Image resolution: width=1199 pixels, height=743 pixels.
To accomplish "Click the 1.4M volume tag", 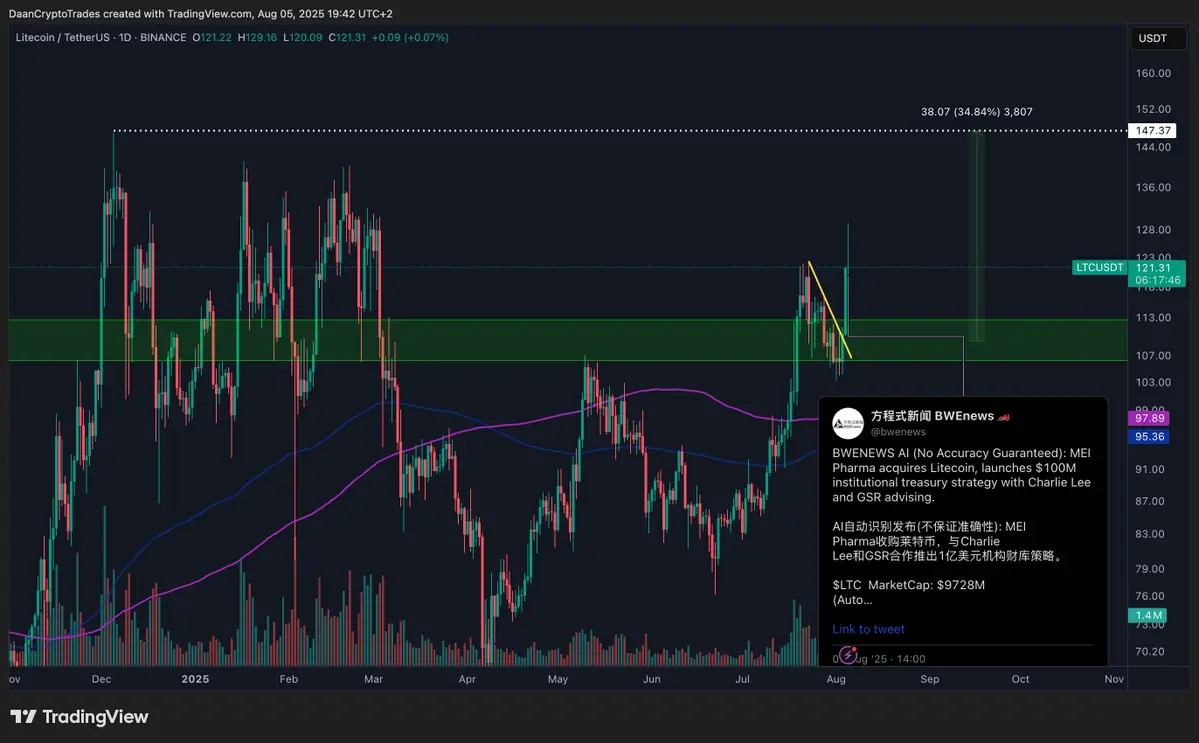I will [1148, 615].
